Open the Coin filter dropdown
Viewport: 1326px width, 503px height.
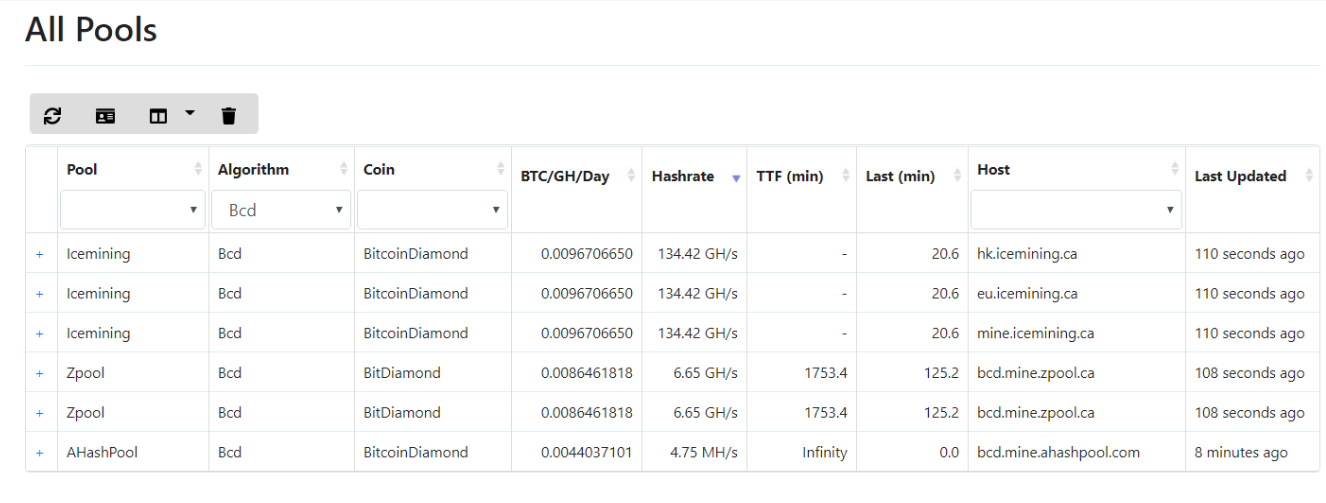click(x=432, y=210)
